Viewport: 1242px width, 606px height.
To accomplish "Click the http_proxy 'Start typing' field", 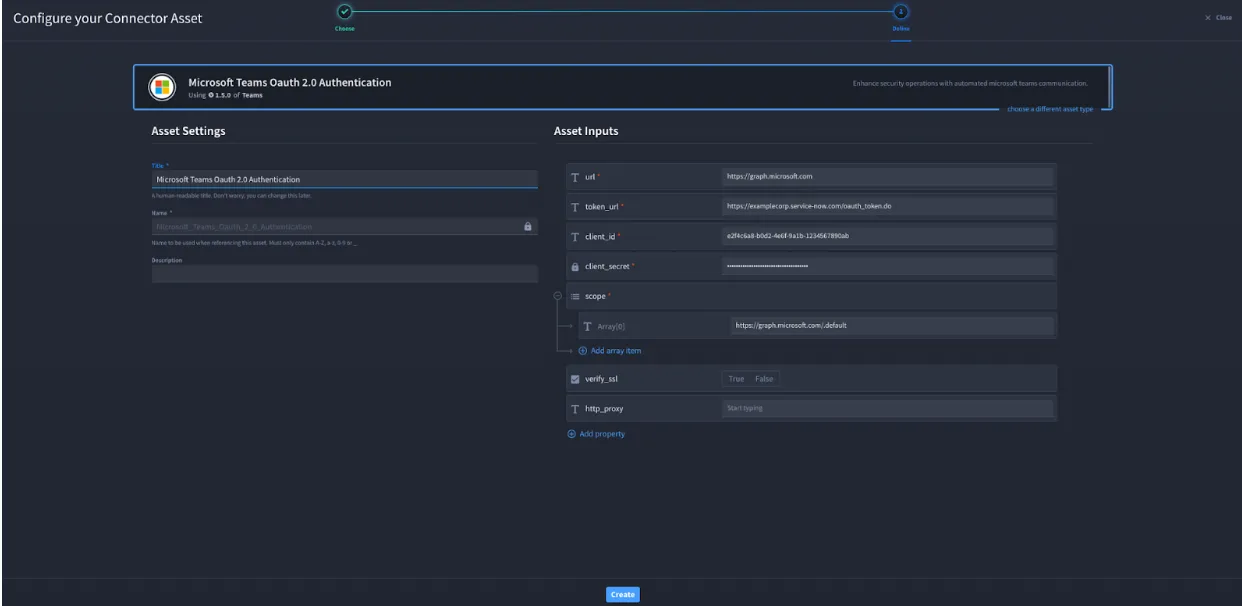I will (887, 409).
